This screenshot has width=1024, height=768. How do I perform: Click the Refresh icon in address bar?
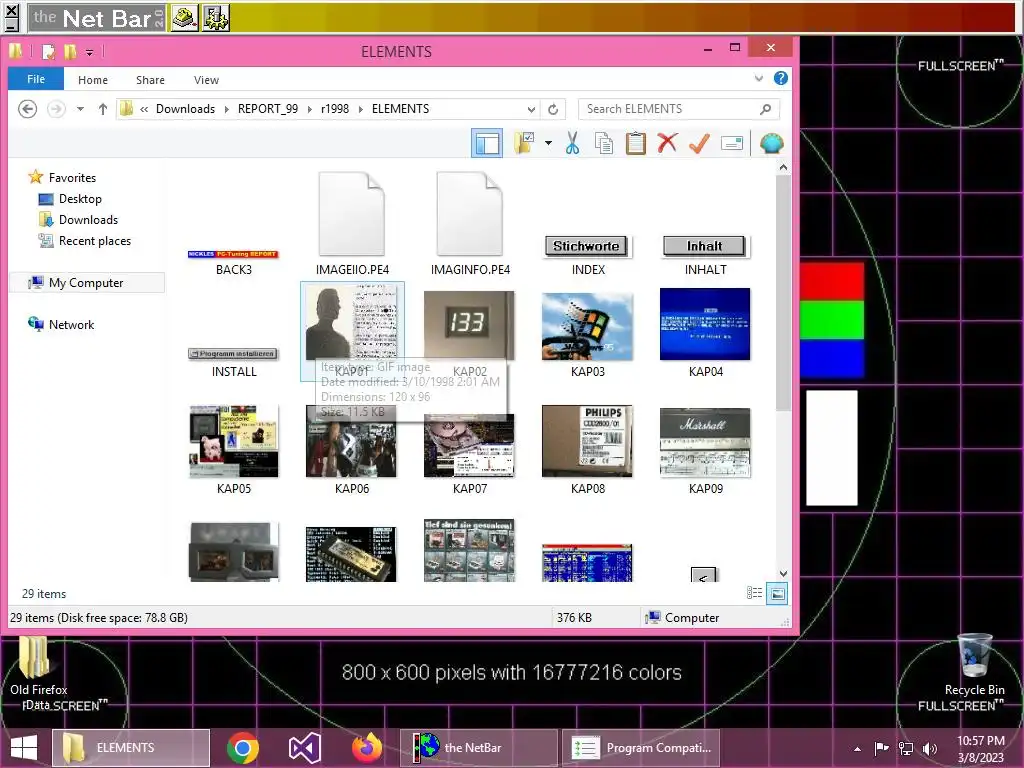(553, 109)
